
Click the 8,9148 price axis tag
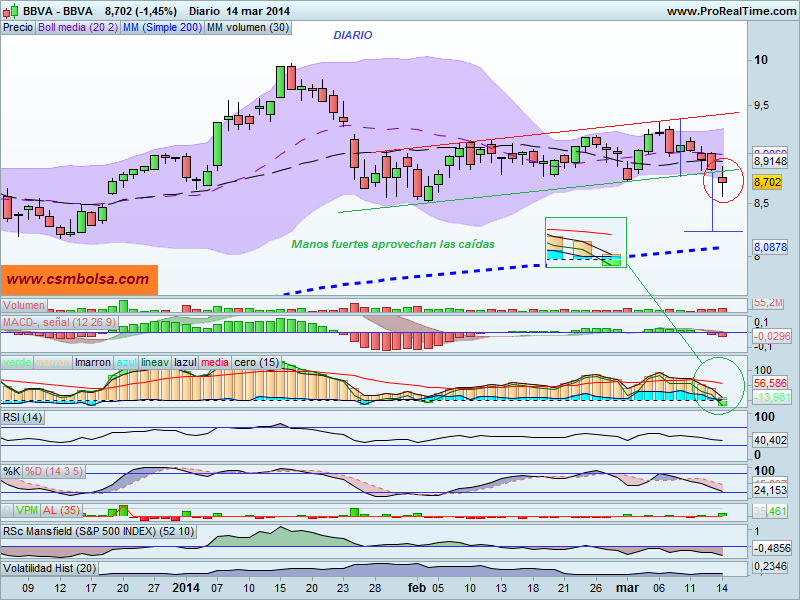click(x=771, y=162)
